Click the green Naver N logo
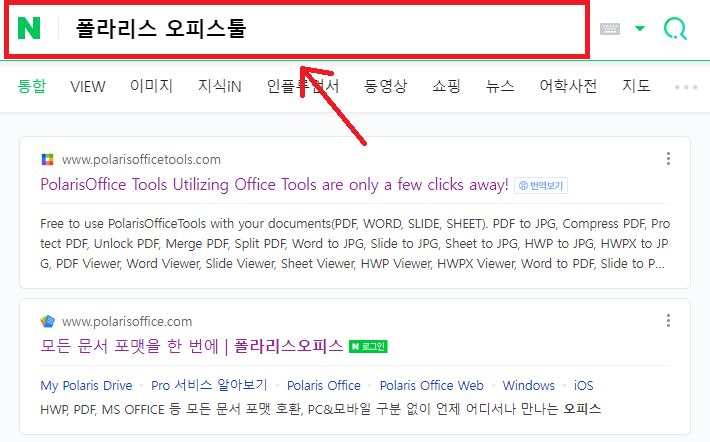This screenshot has height=442, width=710. coord(29,28)
